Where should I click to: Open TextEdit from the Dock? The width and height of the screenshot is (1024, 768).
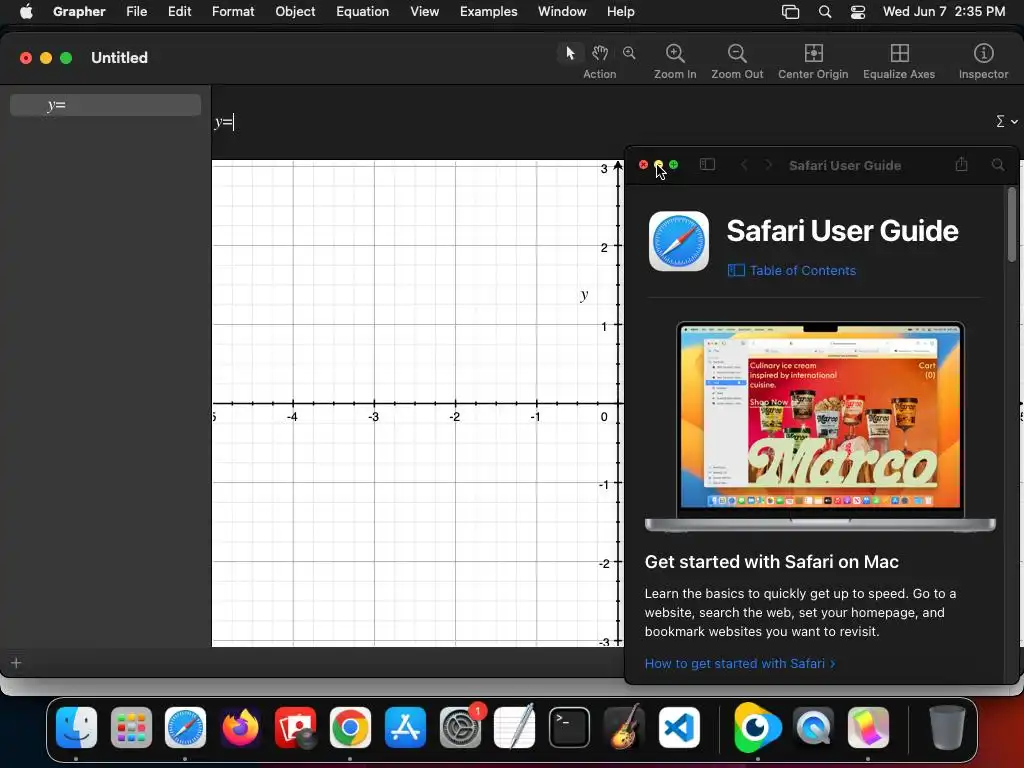[515, 728]
